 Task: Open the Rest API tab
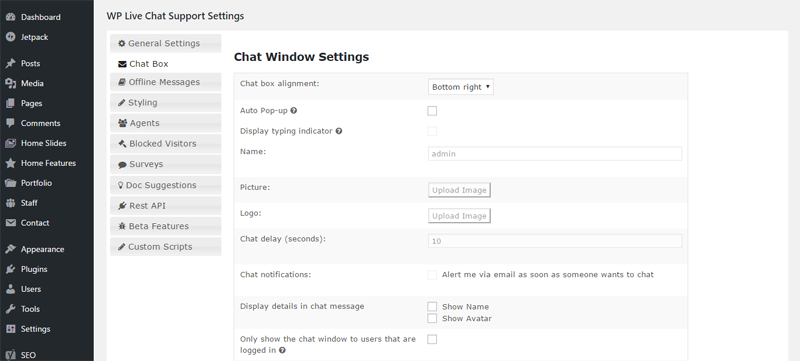166,205
